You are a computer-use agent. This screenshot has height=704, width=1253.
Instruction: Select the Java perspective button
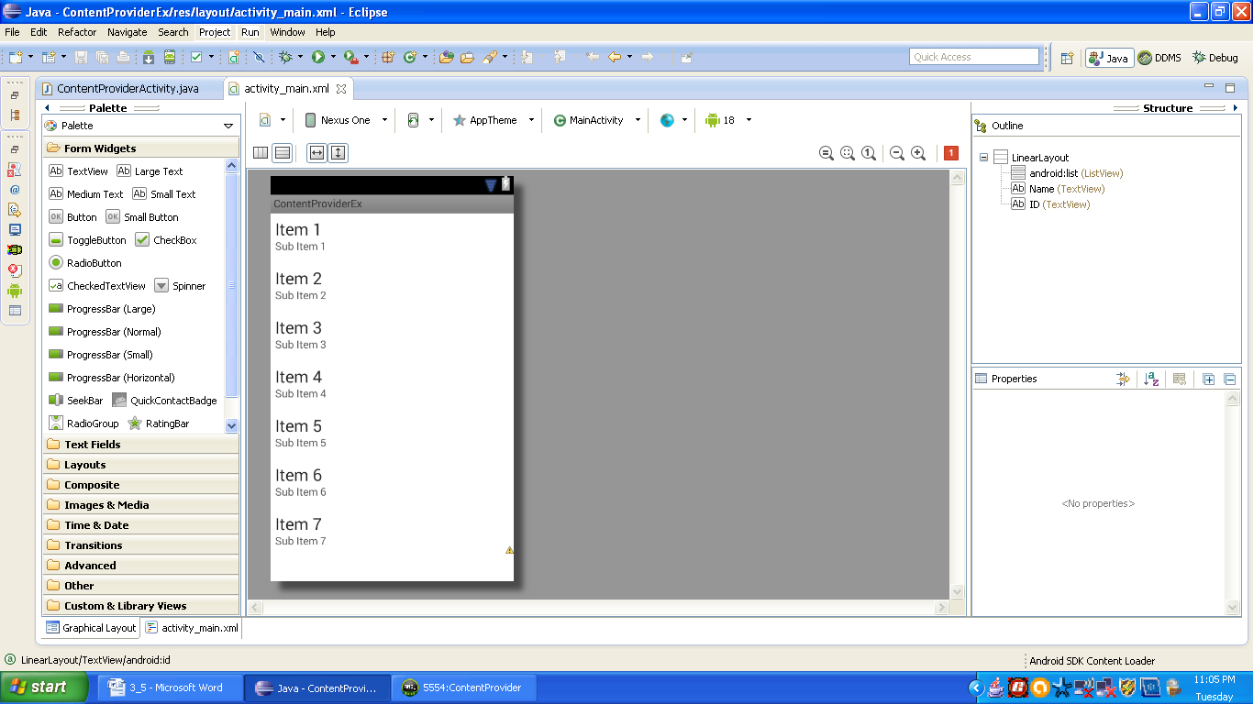click(x=1109, y=58)
